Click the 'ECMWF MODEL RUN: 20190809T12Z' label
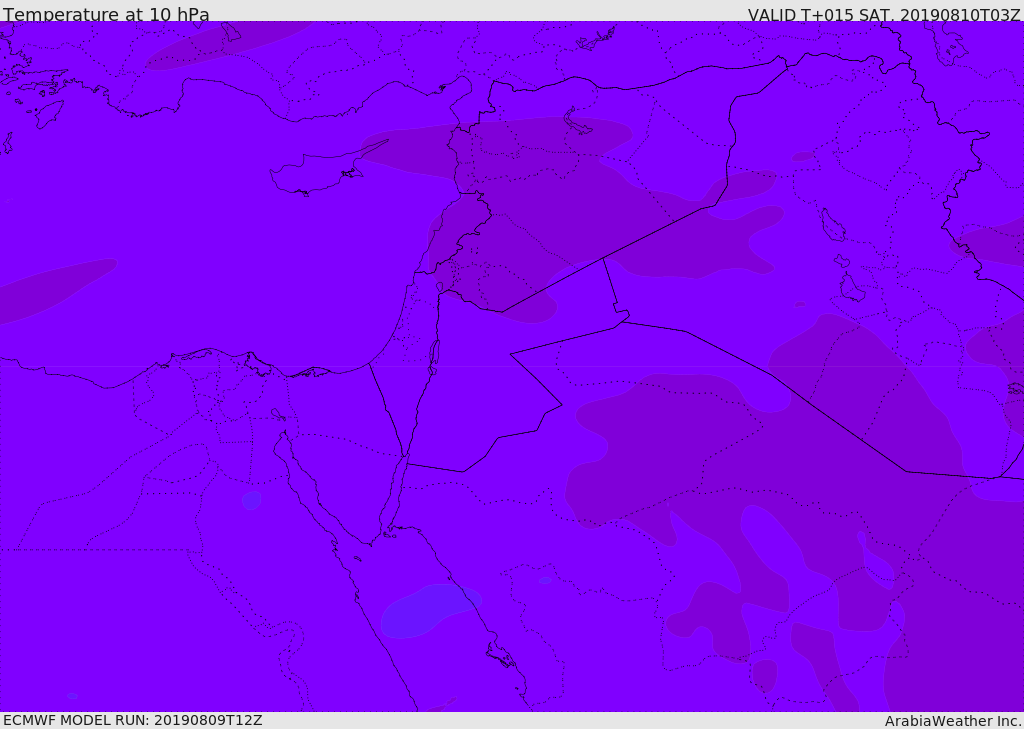The width and height of the screenshot is (1024, 729). [x=133, y=720]
